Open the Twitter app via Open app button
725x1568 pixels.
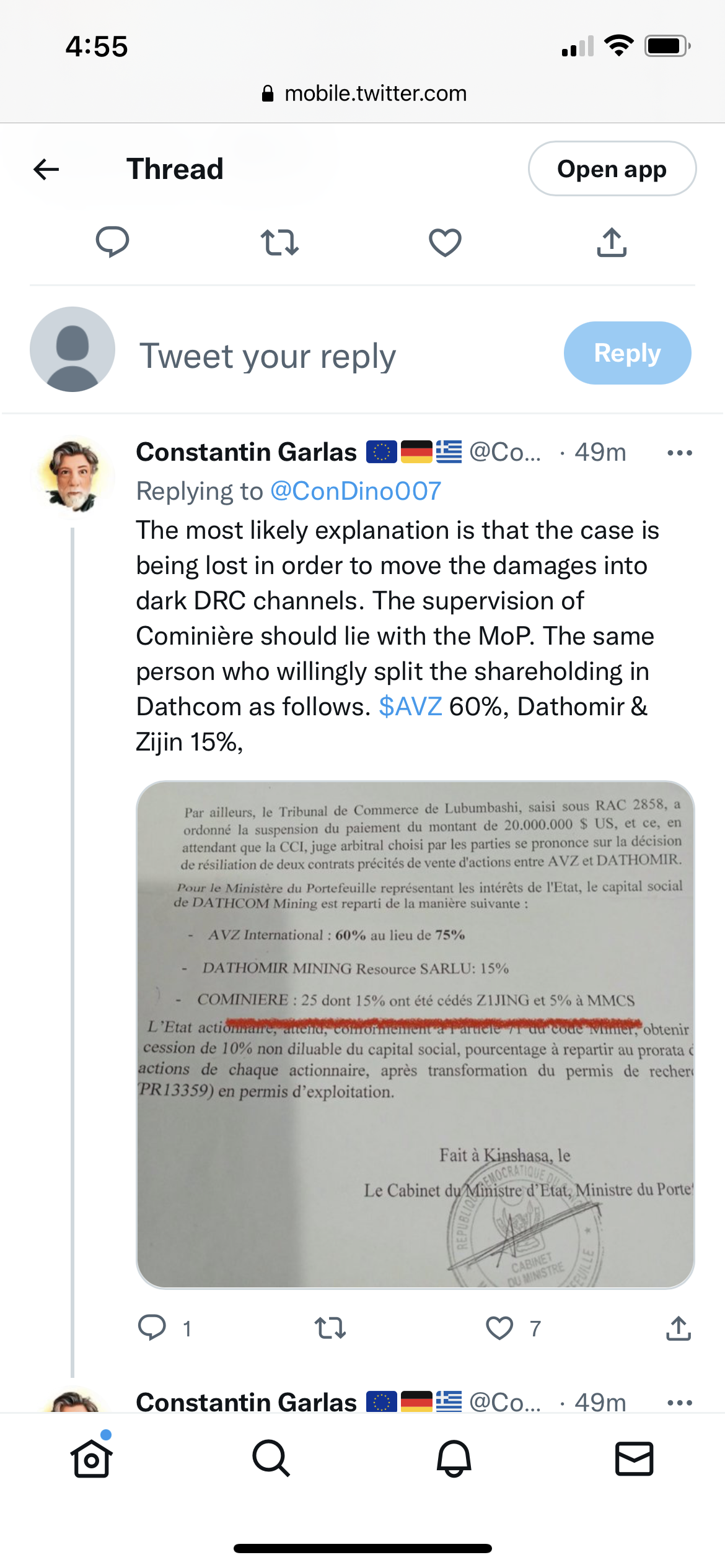[x=612, y=169]
